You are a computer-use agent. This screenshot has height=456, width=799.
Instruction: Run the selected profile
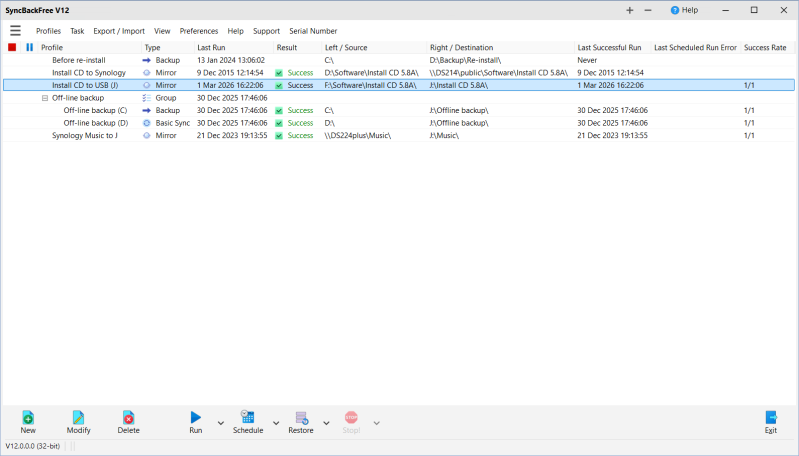(196, 422)
